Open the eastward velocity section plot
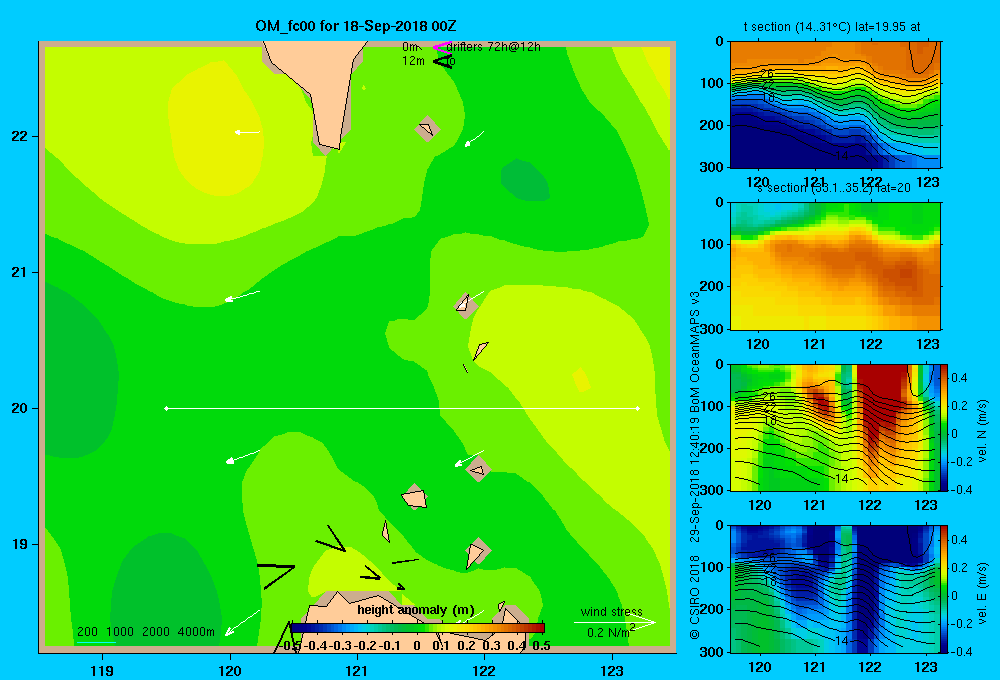This screenshot has height=680, width=1000. [835, 589]
